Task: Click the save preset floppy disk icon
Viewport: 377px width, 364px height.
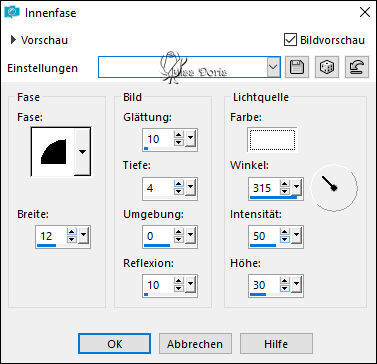Action: [297, 67]
